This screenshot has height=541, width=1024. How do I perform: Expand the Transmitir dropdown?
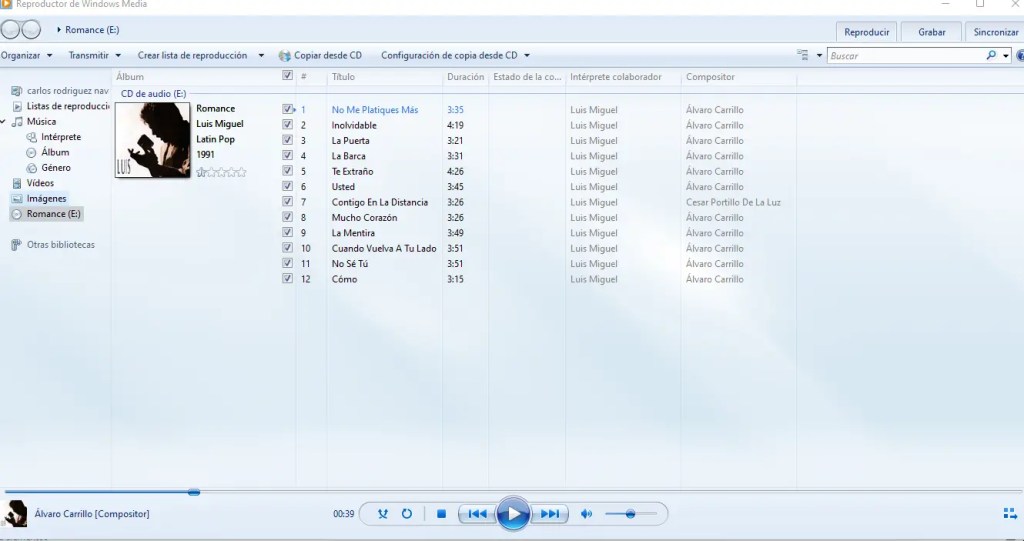95,56
